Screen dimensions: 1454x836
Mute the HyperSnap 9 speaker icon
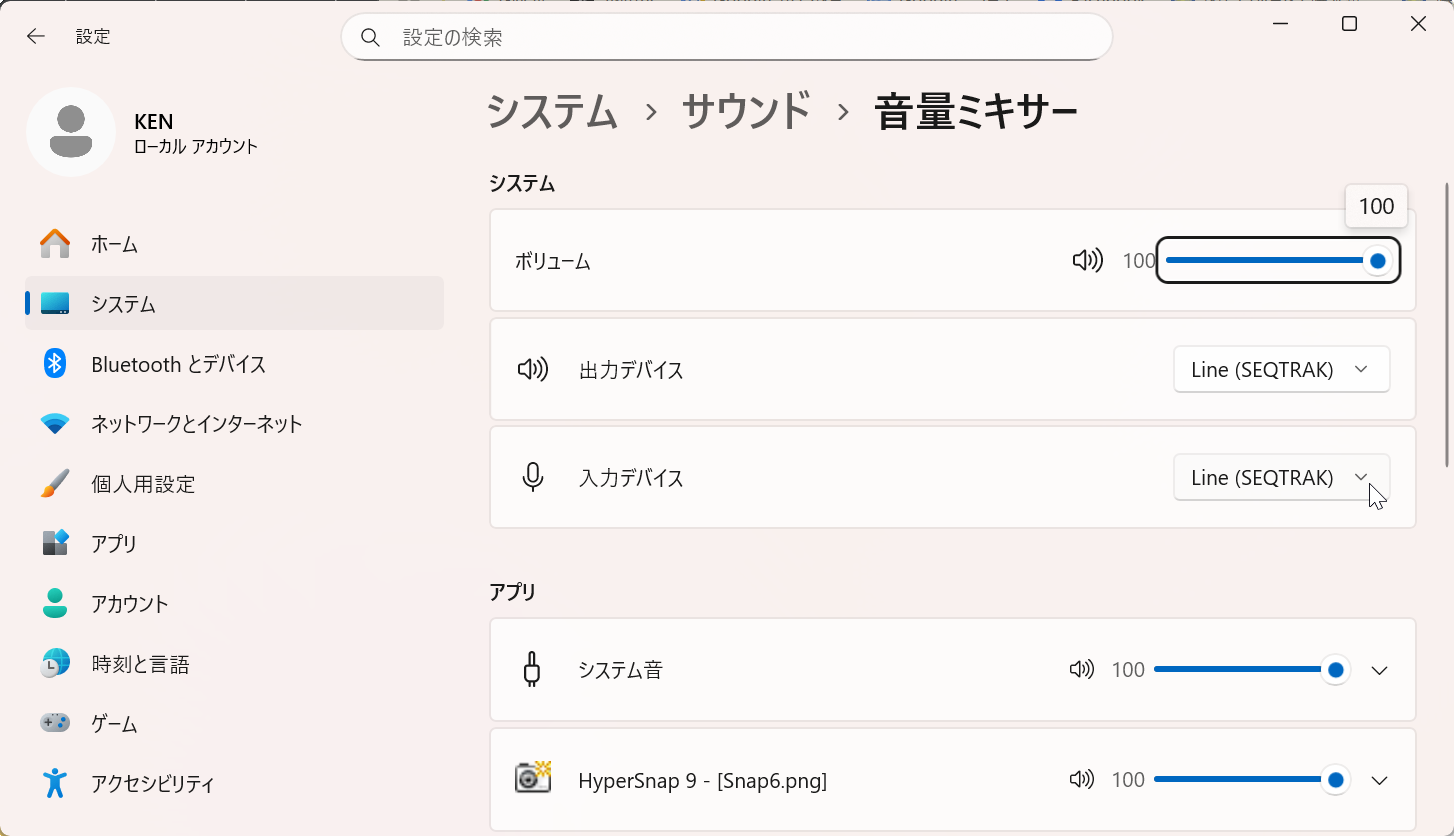(x=1081, y=780)
